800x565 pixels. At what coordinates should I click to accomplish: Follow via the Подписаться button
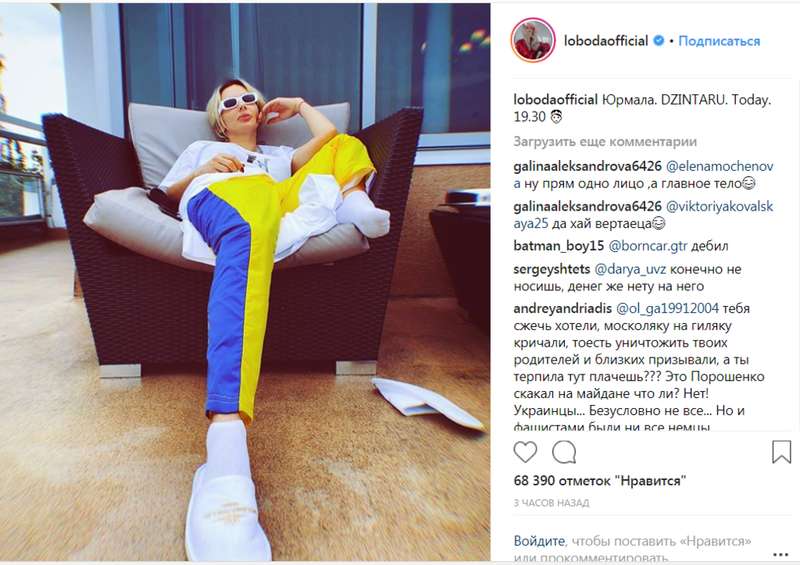pos(719,41)
